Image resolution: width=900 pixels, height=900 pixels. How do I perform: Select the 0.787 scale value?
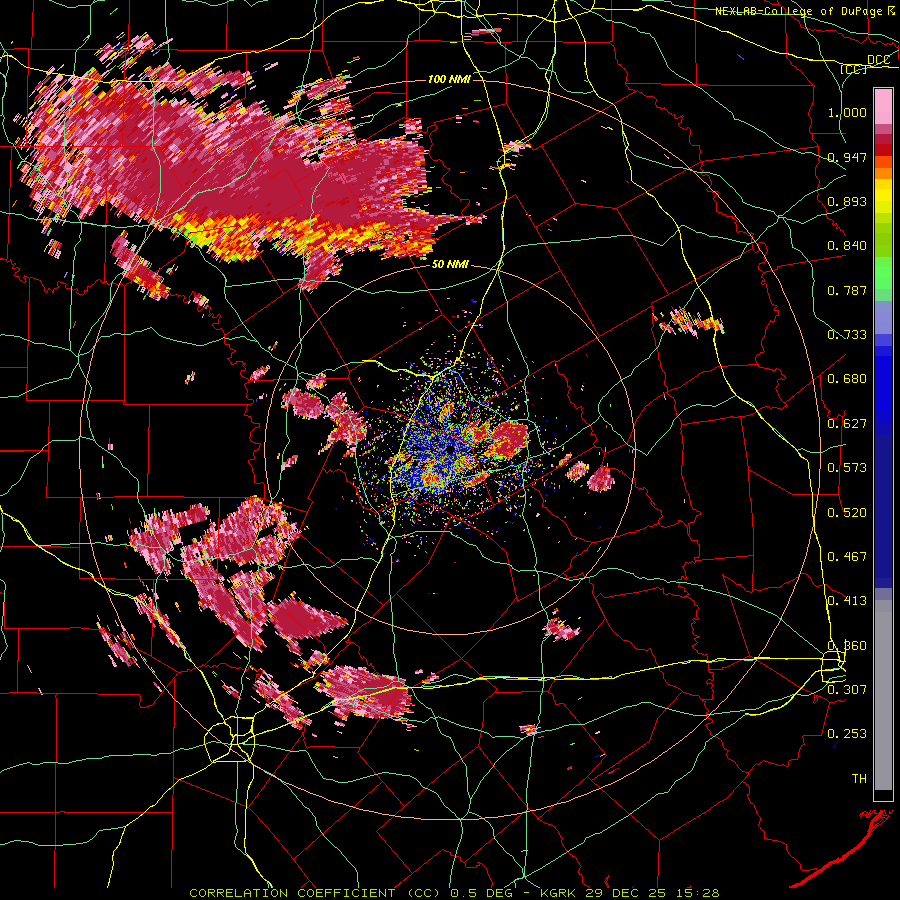(x=847, y=290)
